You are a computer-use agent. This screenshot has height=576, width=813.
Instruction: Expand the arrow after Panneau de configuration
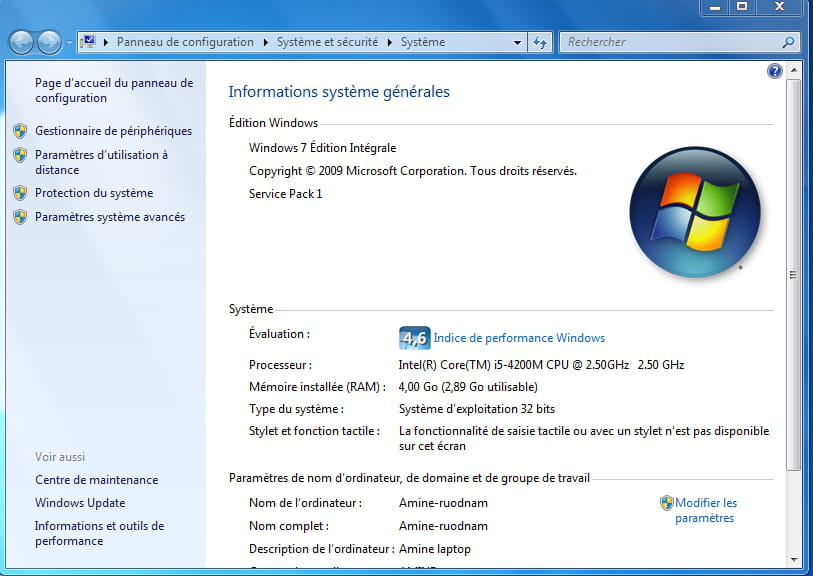265,43
